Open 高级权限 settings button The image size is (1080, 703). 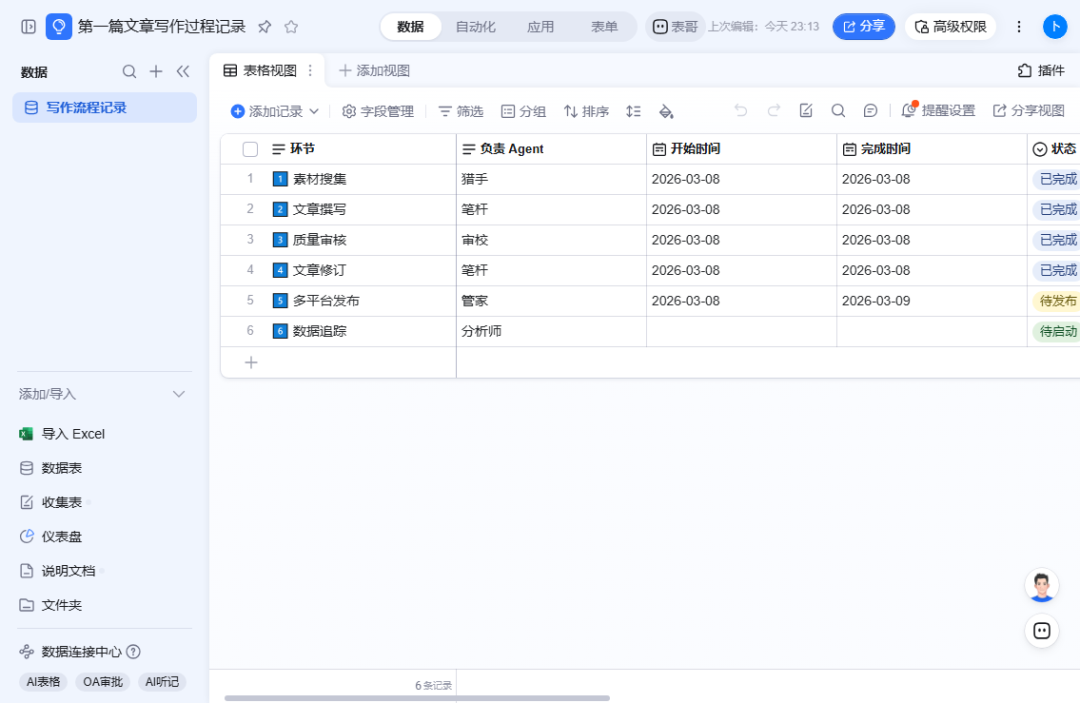951,27
